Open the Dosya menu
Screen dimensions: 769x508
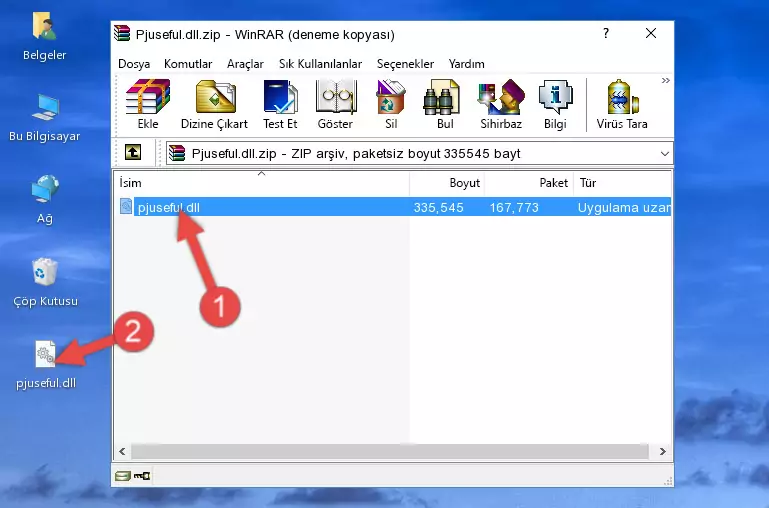coord(134,64)
